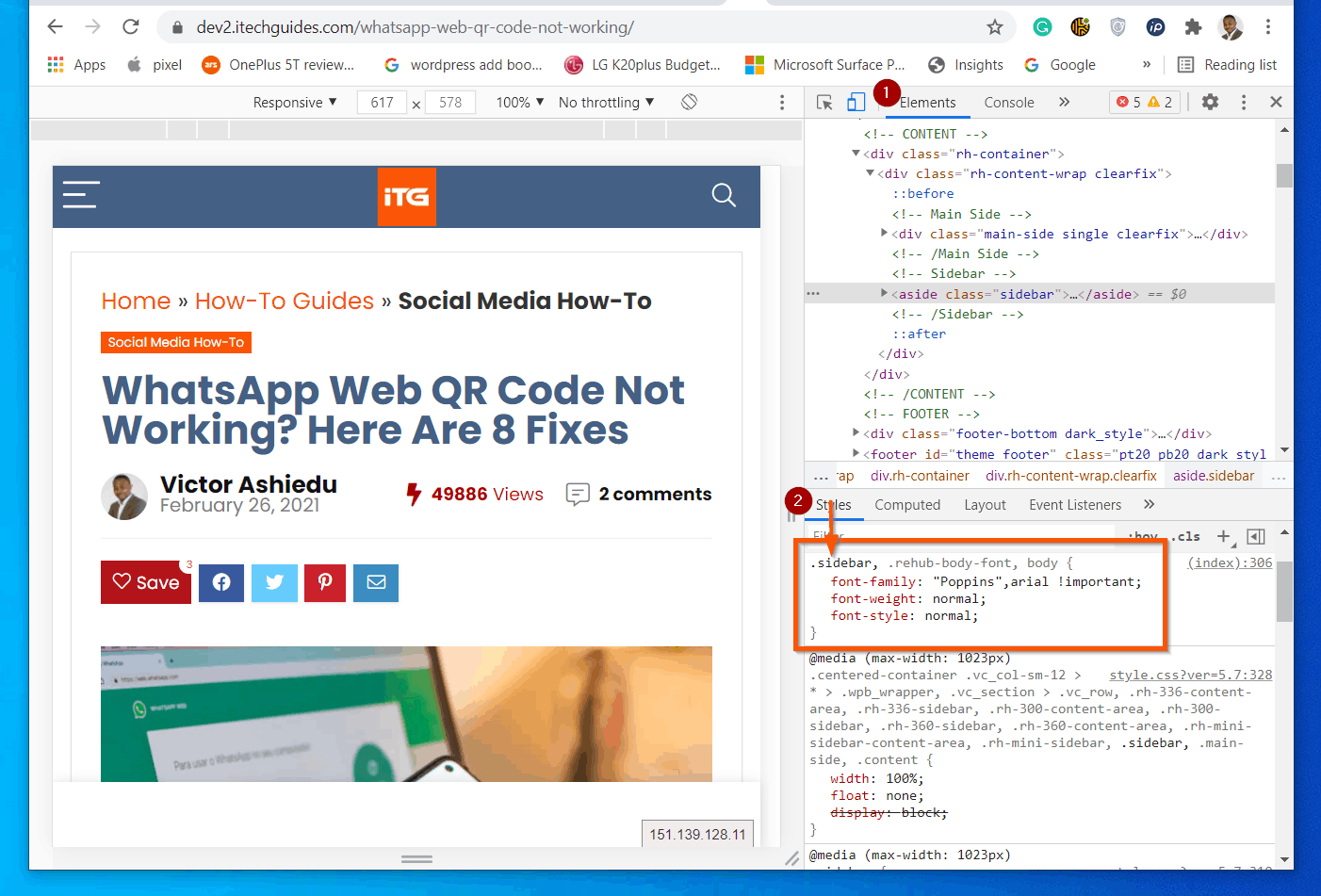Image resolution: width=1321 pixels, height=896 pixels.
Task: Open the Chrome profile avatar
Action: tap(1231, 27)
